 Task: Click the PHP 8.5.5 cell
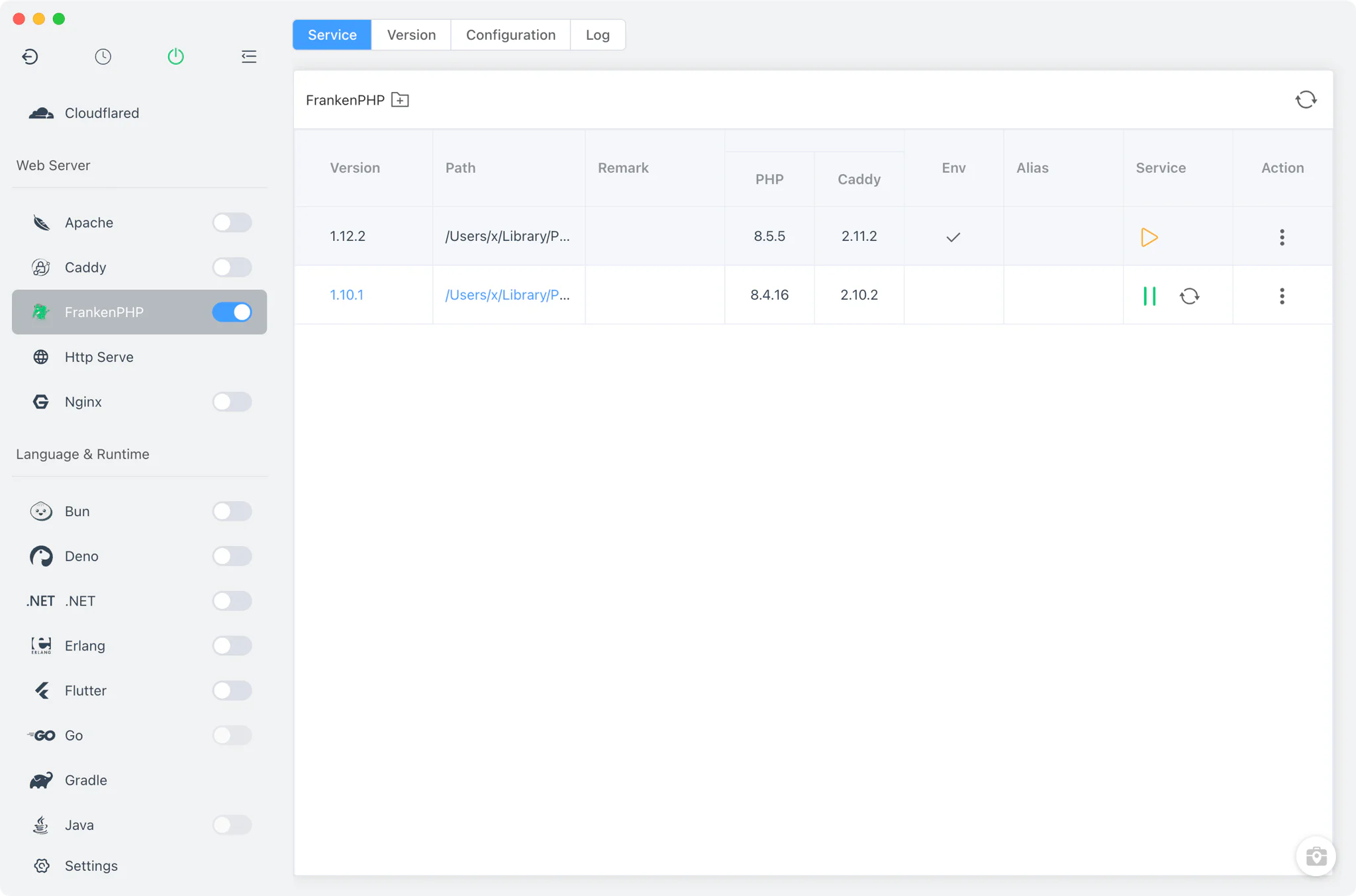(769, 236)
